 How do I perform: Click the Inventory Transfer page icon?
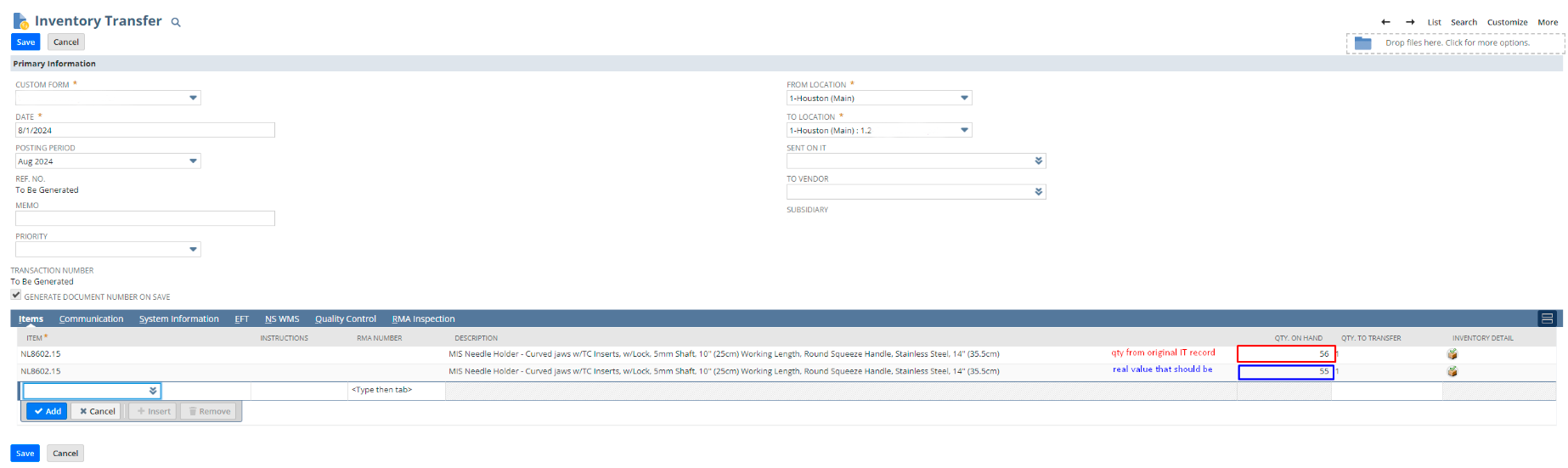[x=20, y=20]
